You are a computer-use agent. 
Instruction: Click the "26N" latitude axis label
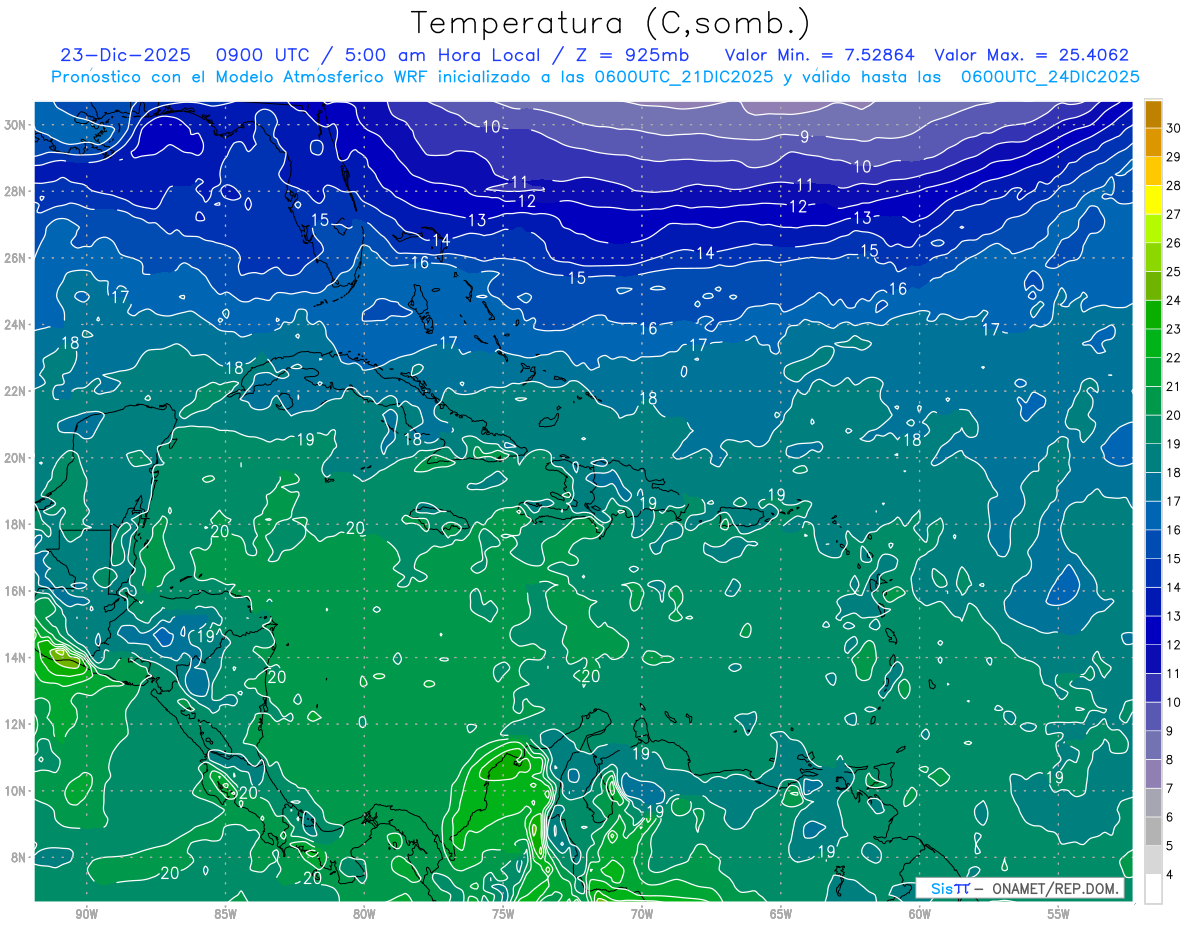coord(17,258)
